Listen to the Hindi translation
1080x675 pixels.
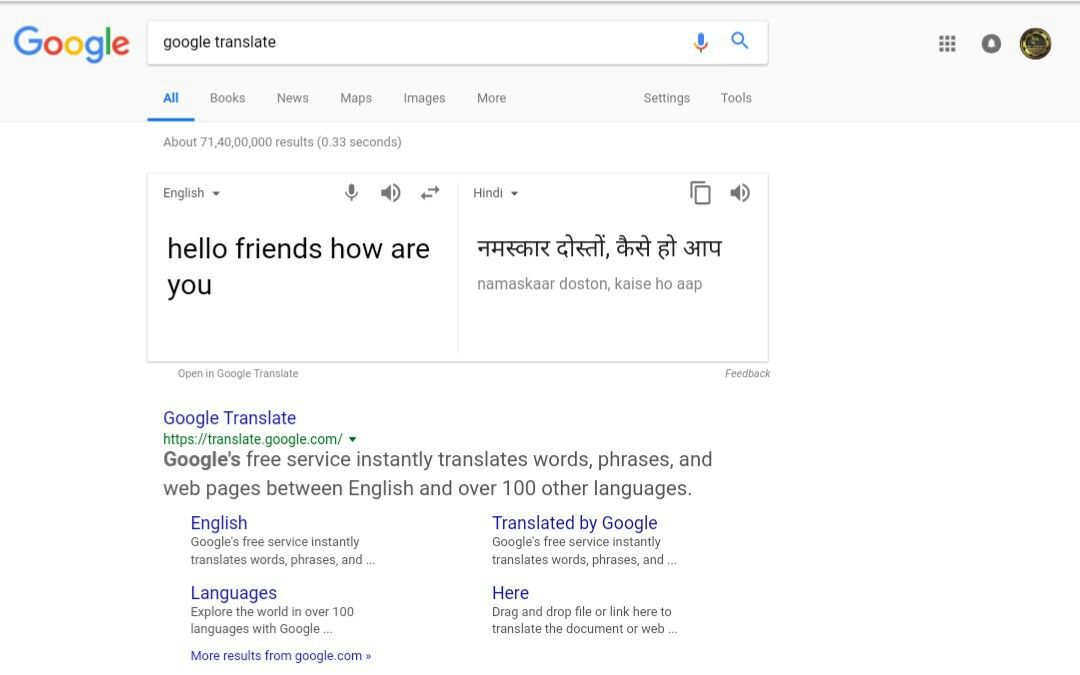coord(740,193)
